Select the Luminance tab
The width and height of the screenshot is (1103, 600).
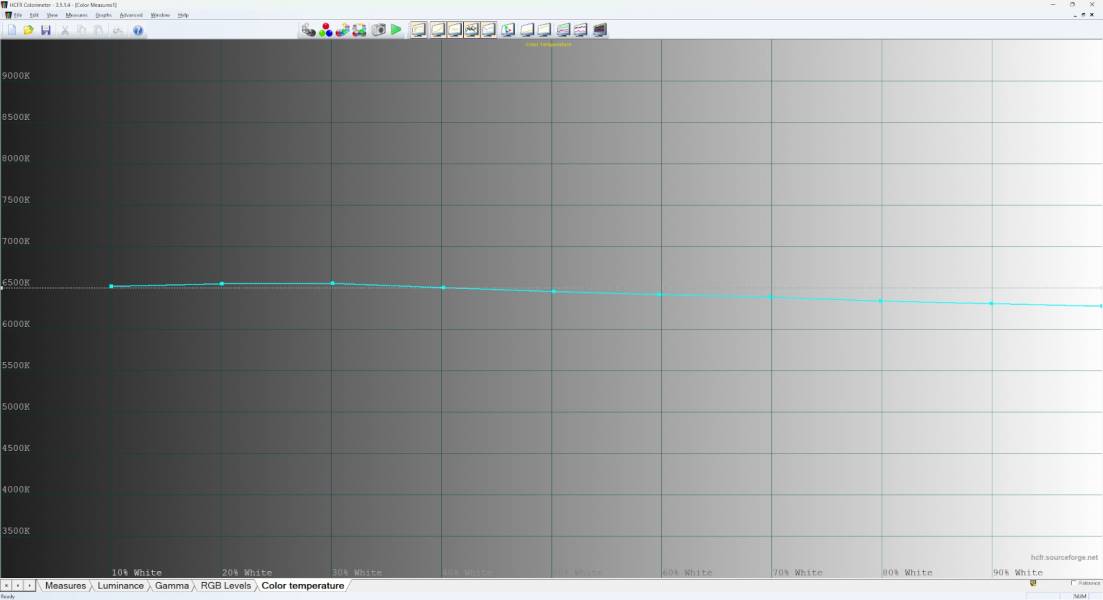(120, 586)
